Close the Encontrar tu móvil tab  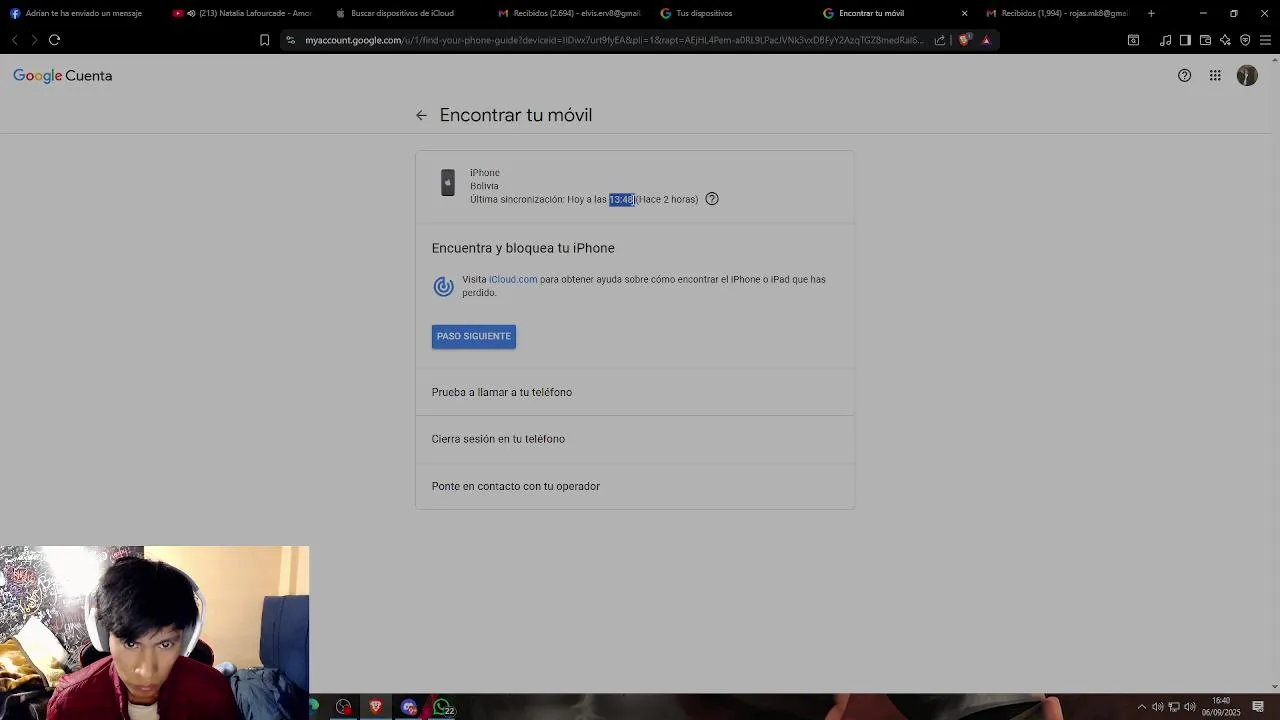964,13
